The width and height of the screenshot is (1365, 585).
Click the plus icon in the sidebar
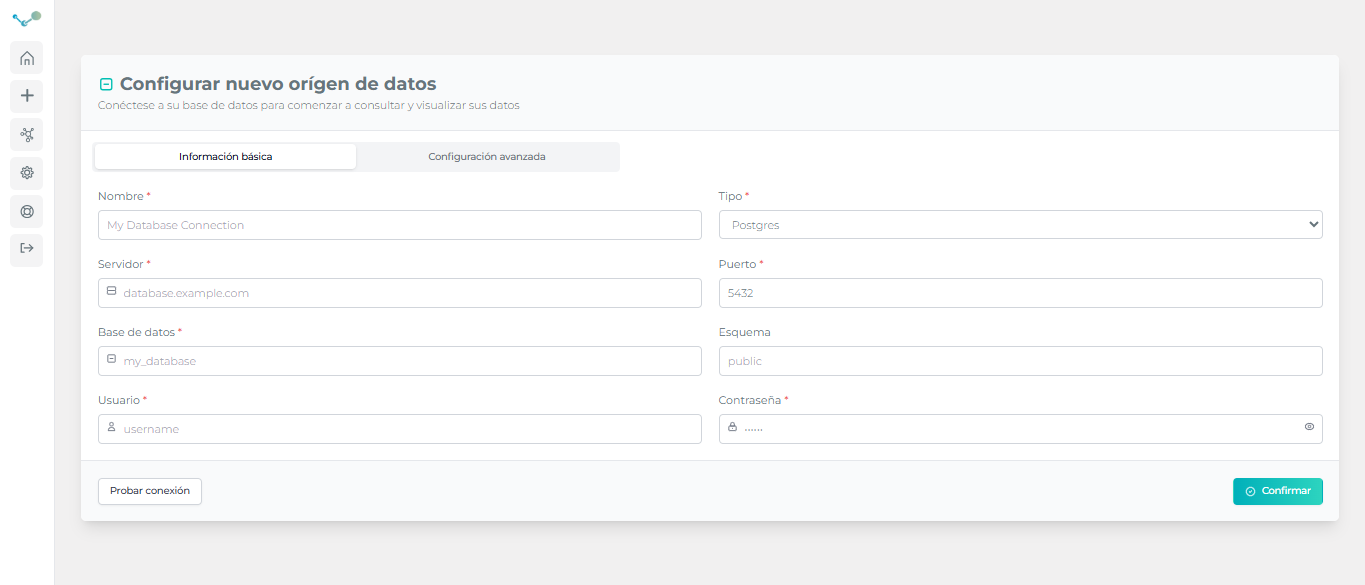(x=27, y=96)
